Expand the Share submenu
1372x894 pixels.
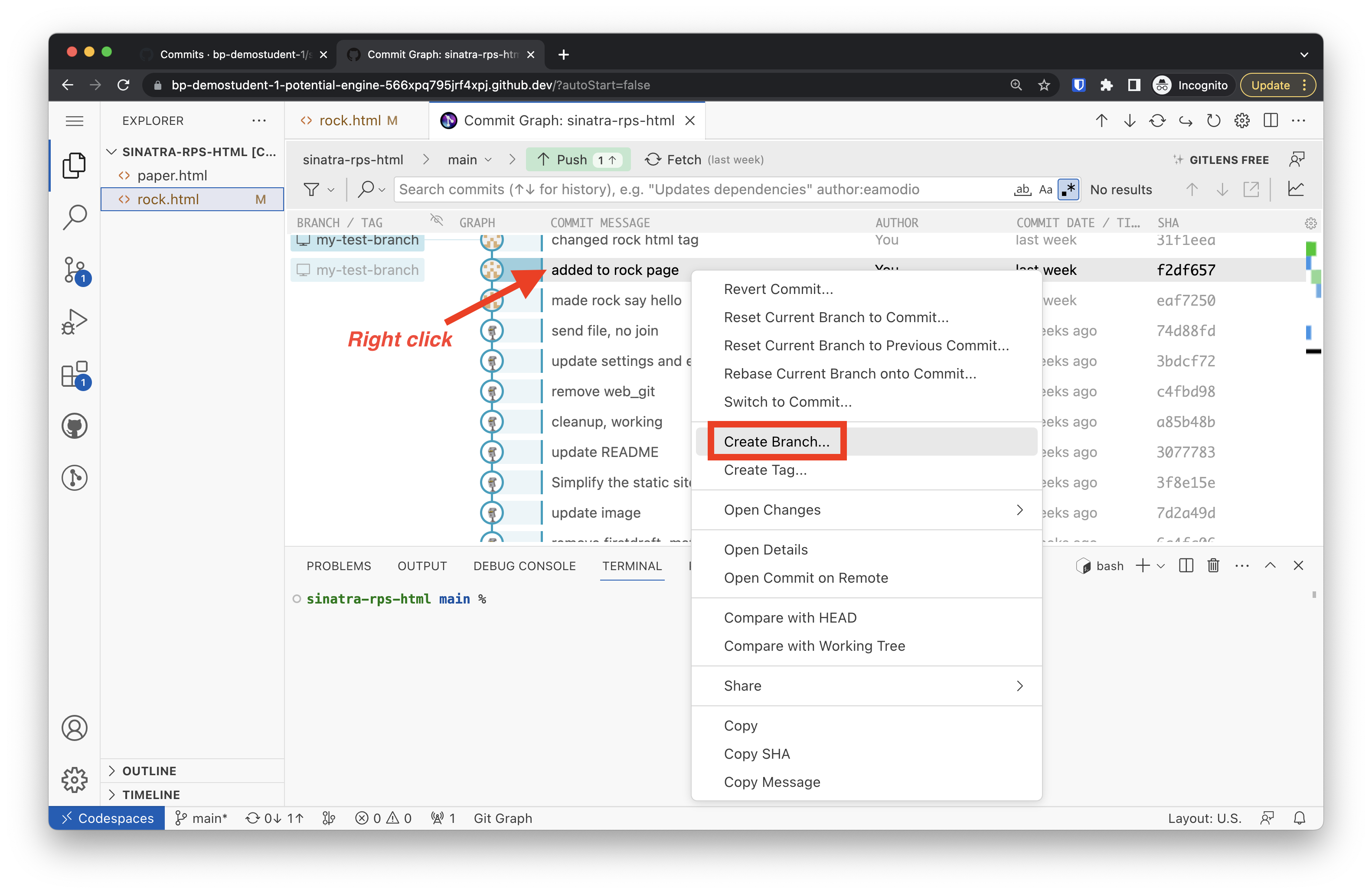coord(866,685)
